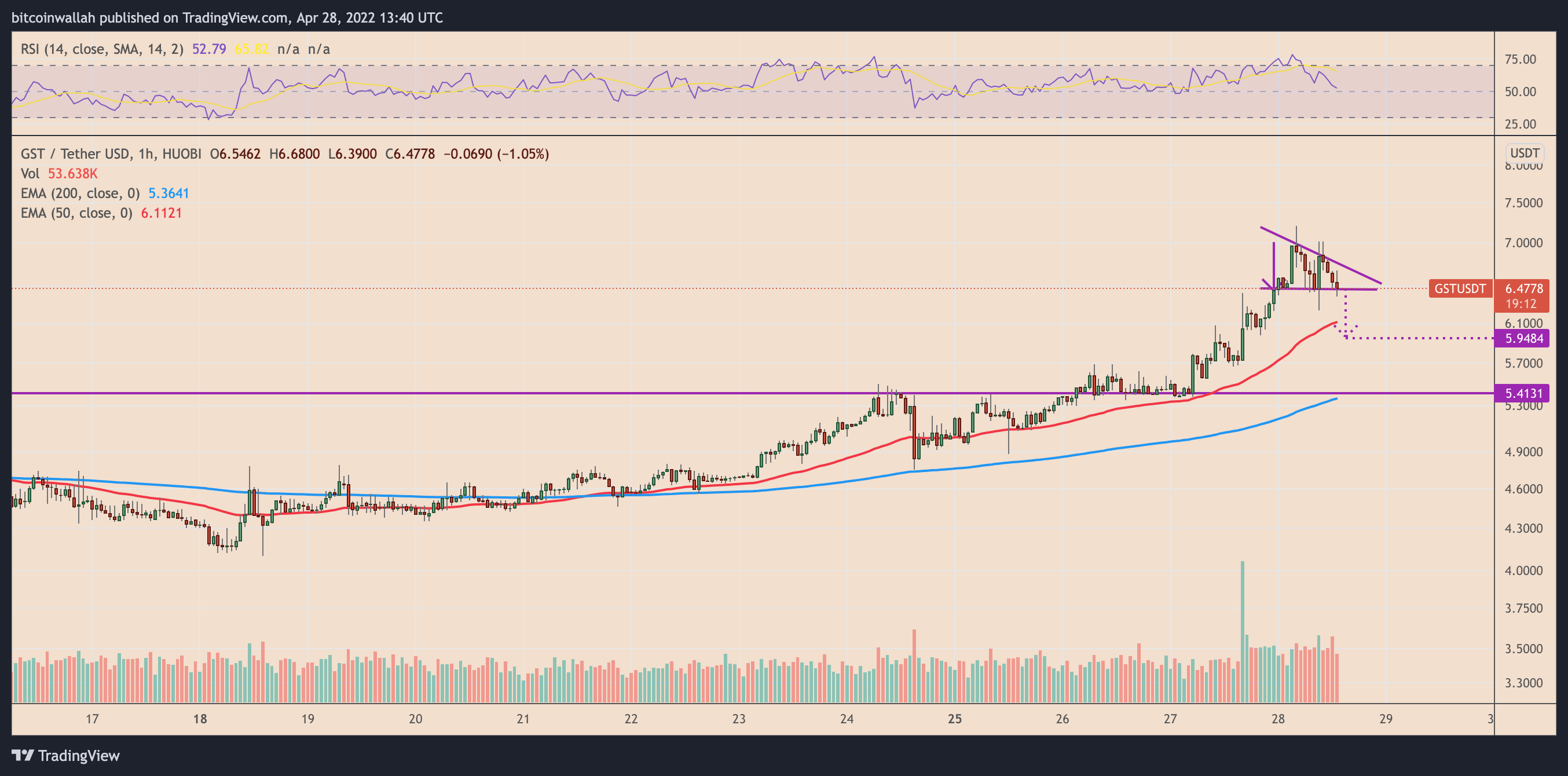
Task: Select the EMA 50 legend entry
Action: pos(76,213)
